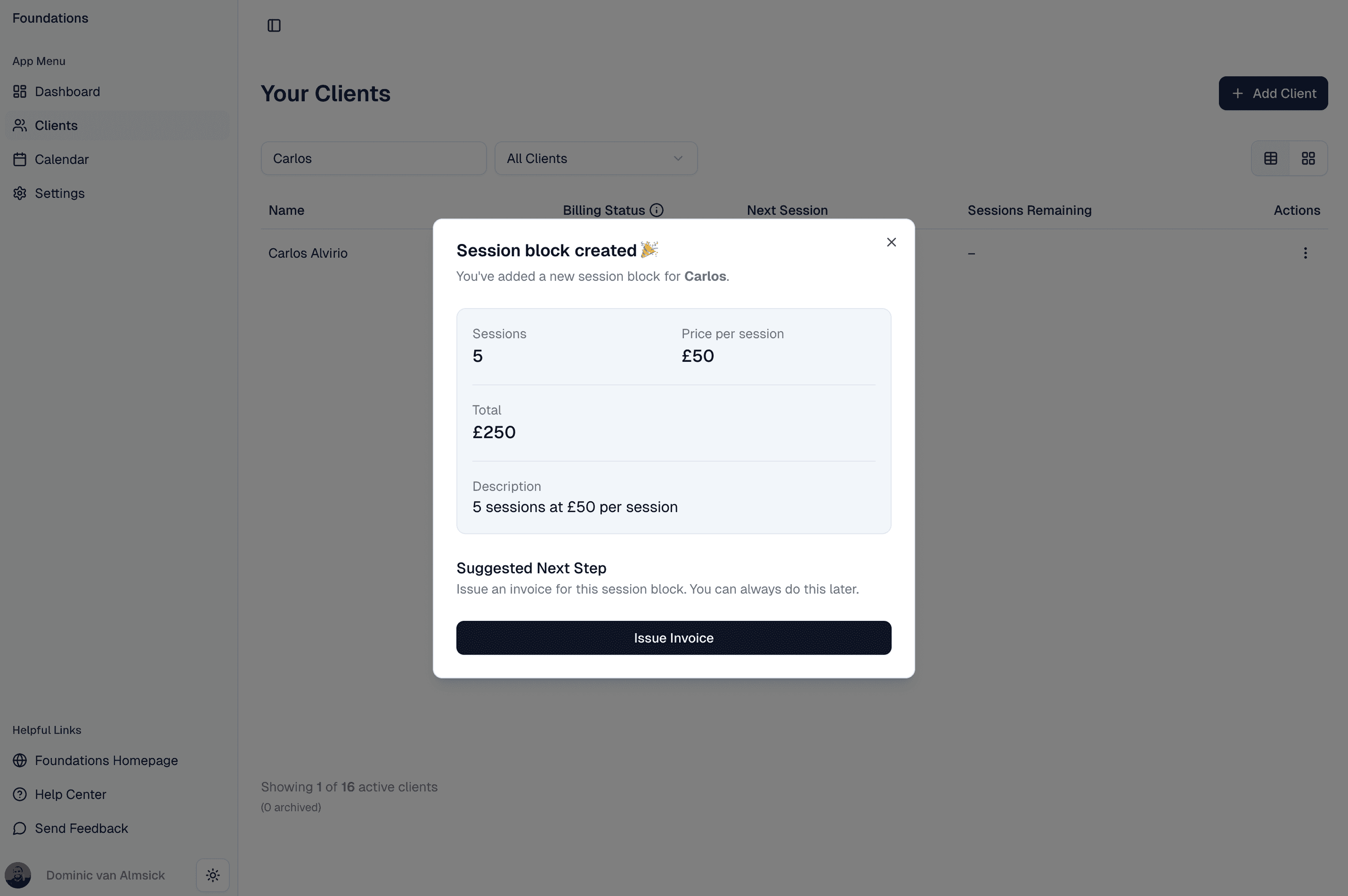
Task: Click the client search field containing Carlos
Action: coord(374,158)
